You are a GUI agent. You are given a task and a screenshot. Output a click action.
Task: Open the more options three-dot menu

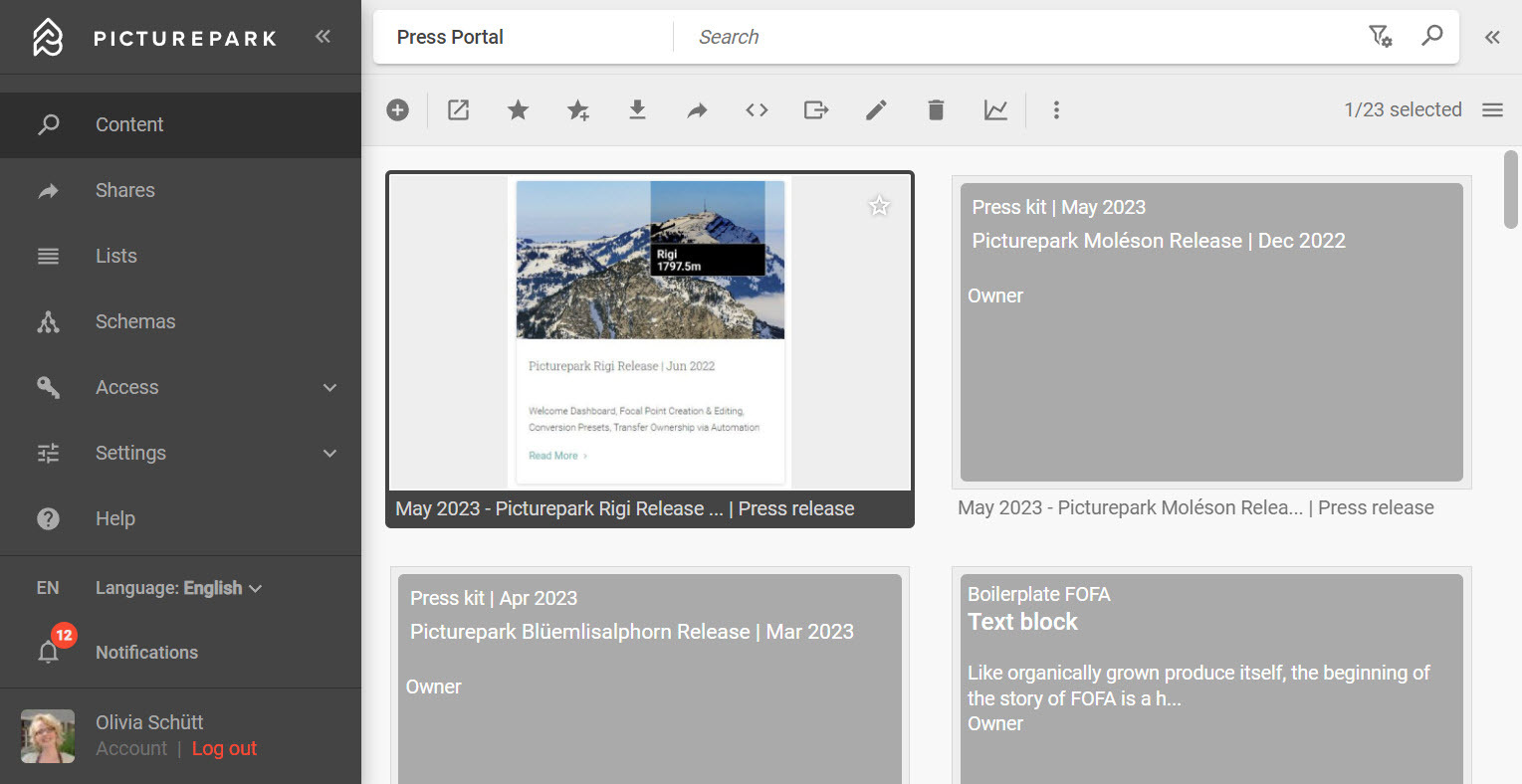click(1056, 109)
